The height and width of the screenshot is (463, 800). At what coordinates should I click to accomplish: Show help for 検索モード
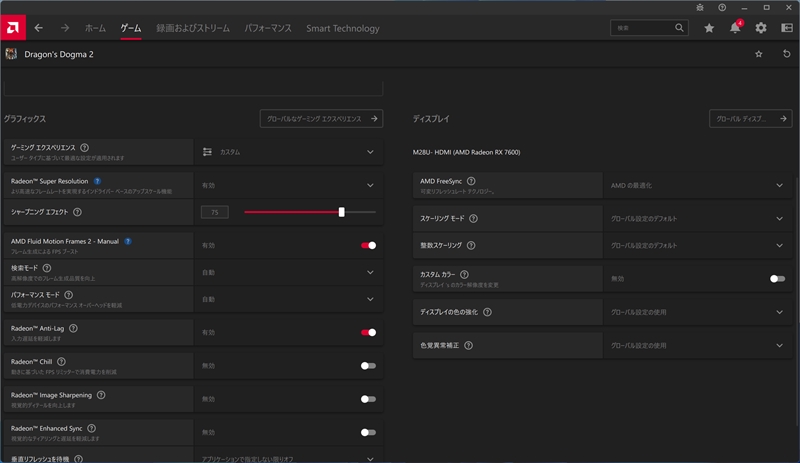tap(47, 268)
